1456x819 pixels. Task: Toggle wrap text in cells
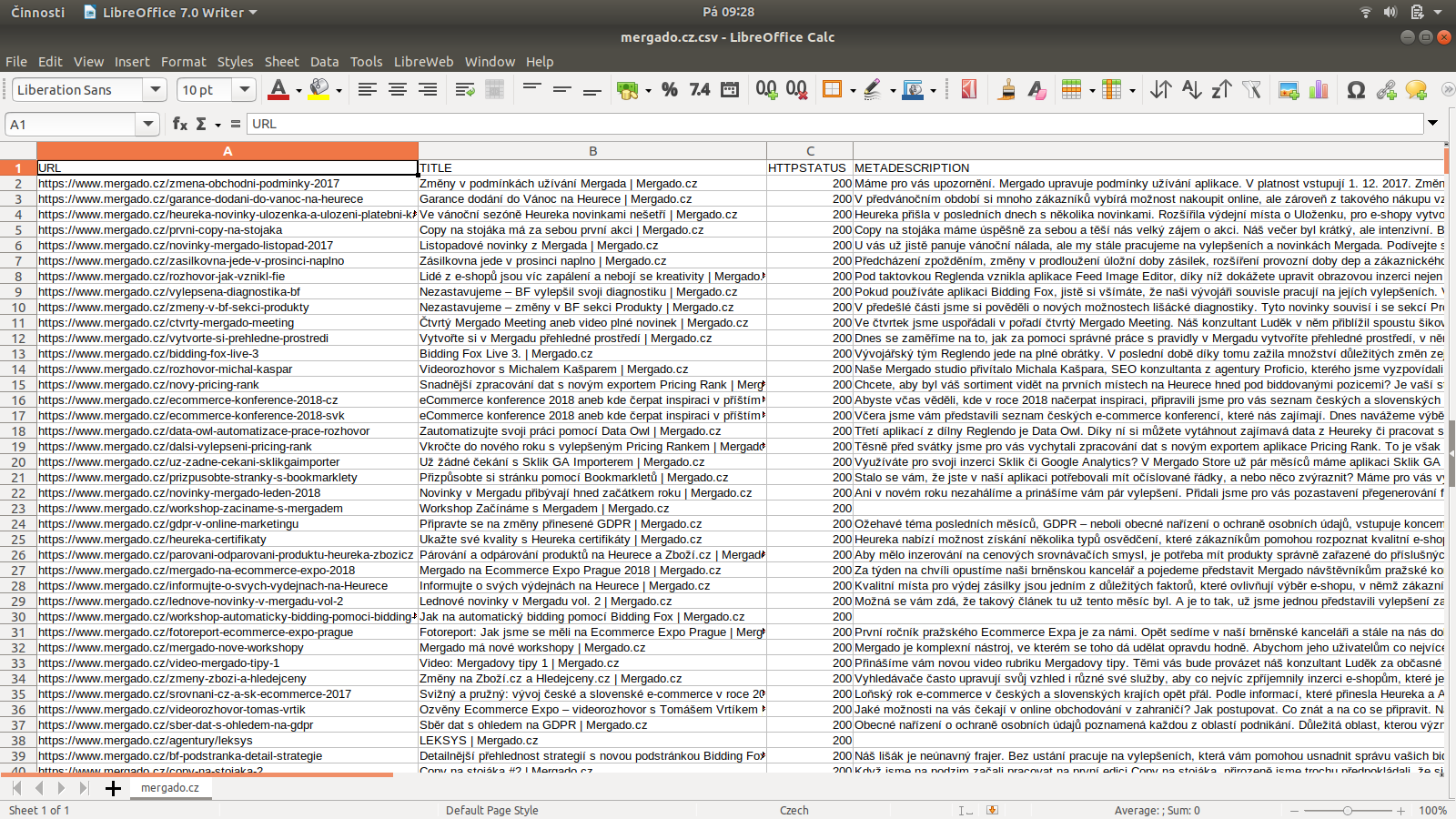coord(465,90)
